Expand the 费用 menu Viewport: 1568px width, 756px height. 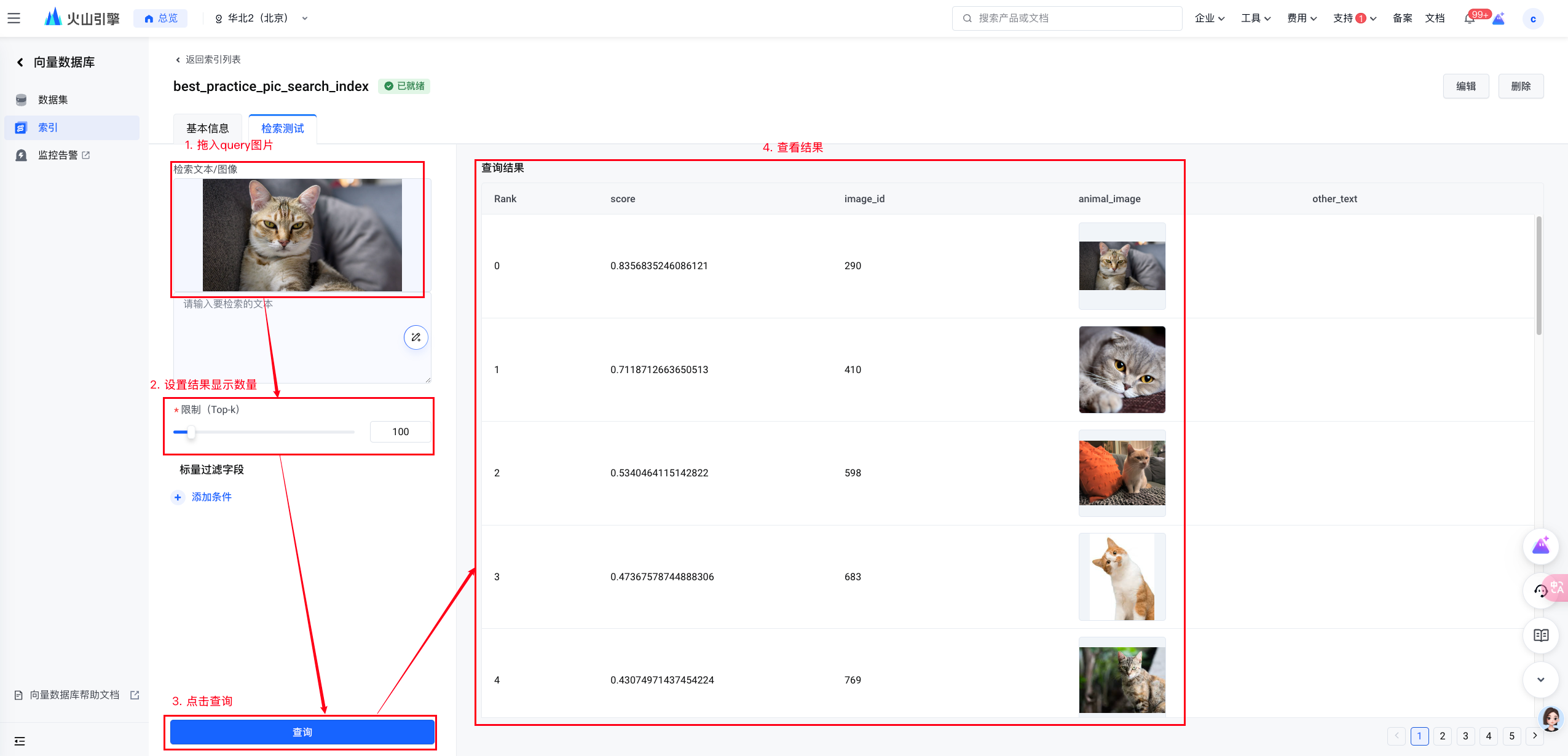click(x=1302, y=18)
